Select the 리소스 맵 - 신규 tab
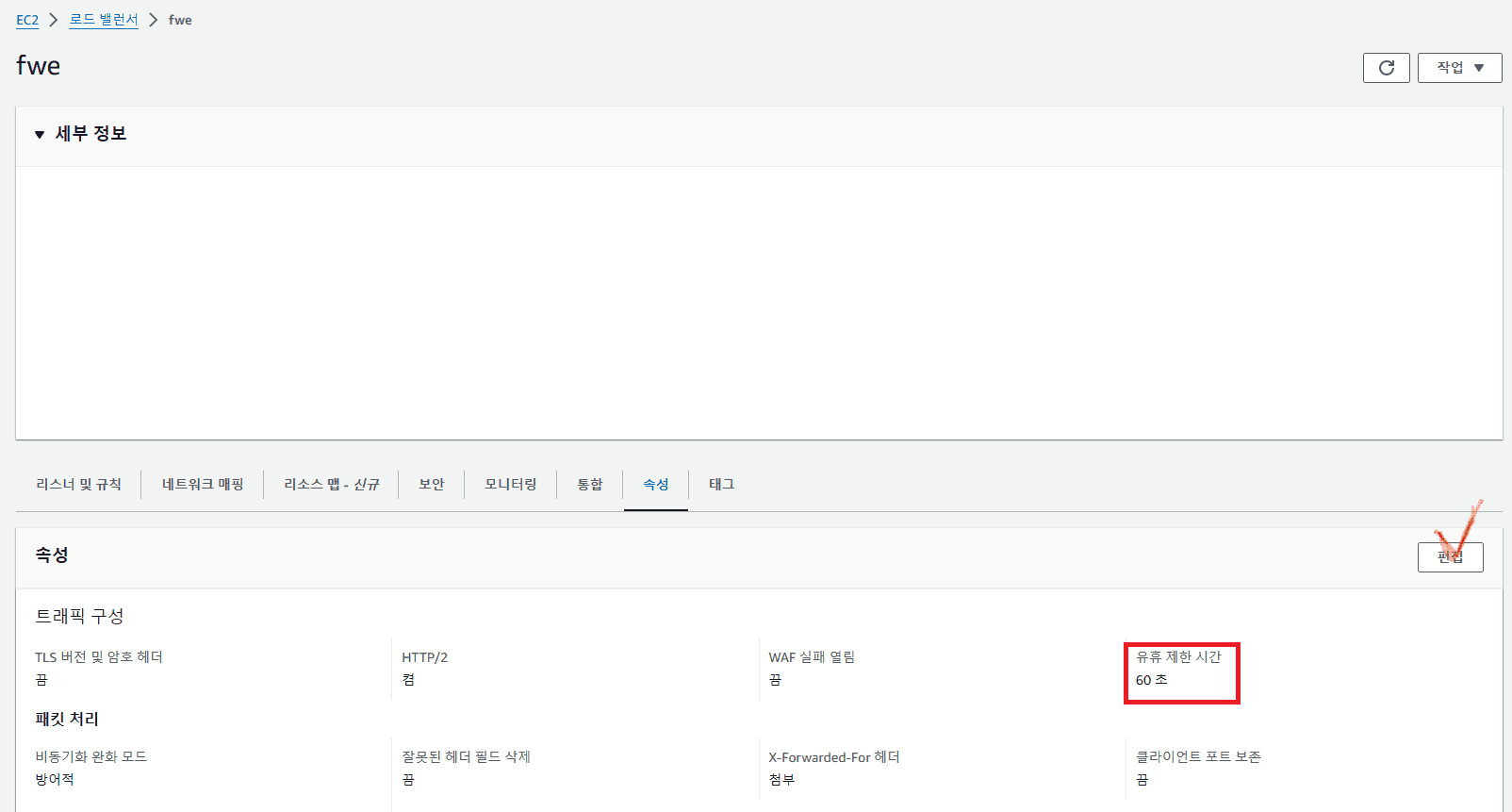The height and width of the screenshot is (812, 1512). (x=331, y=484)
